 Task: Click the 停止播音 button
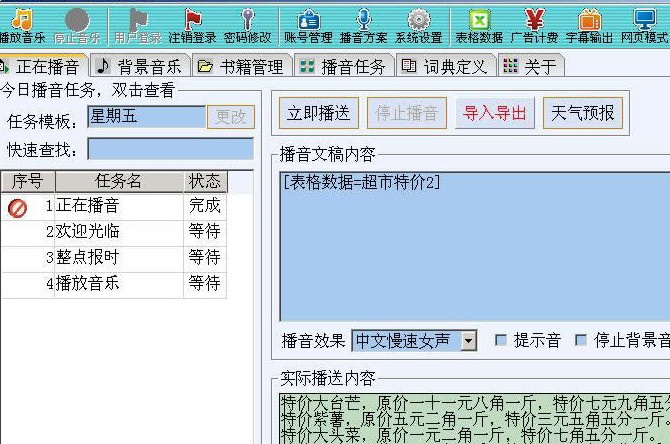(407, 113)
